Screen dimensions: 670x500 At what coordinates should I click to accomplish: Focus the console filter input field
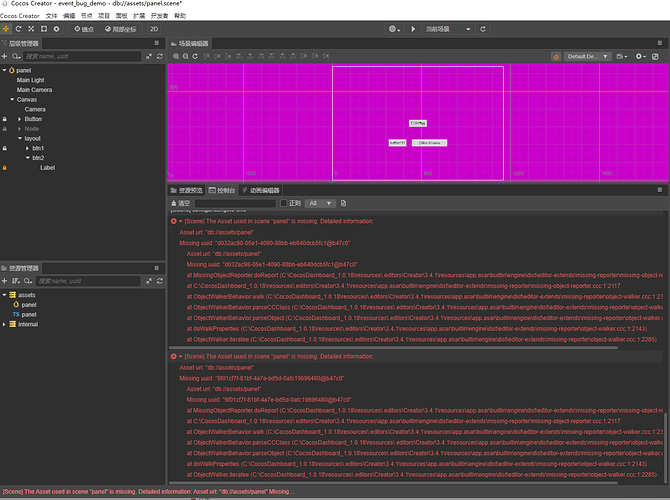[x=235, y=203]
